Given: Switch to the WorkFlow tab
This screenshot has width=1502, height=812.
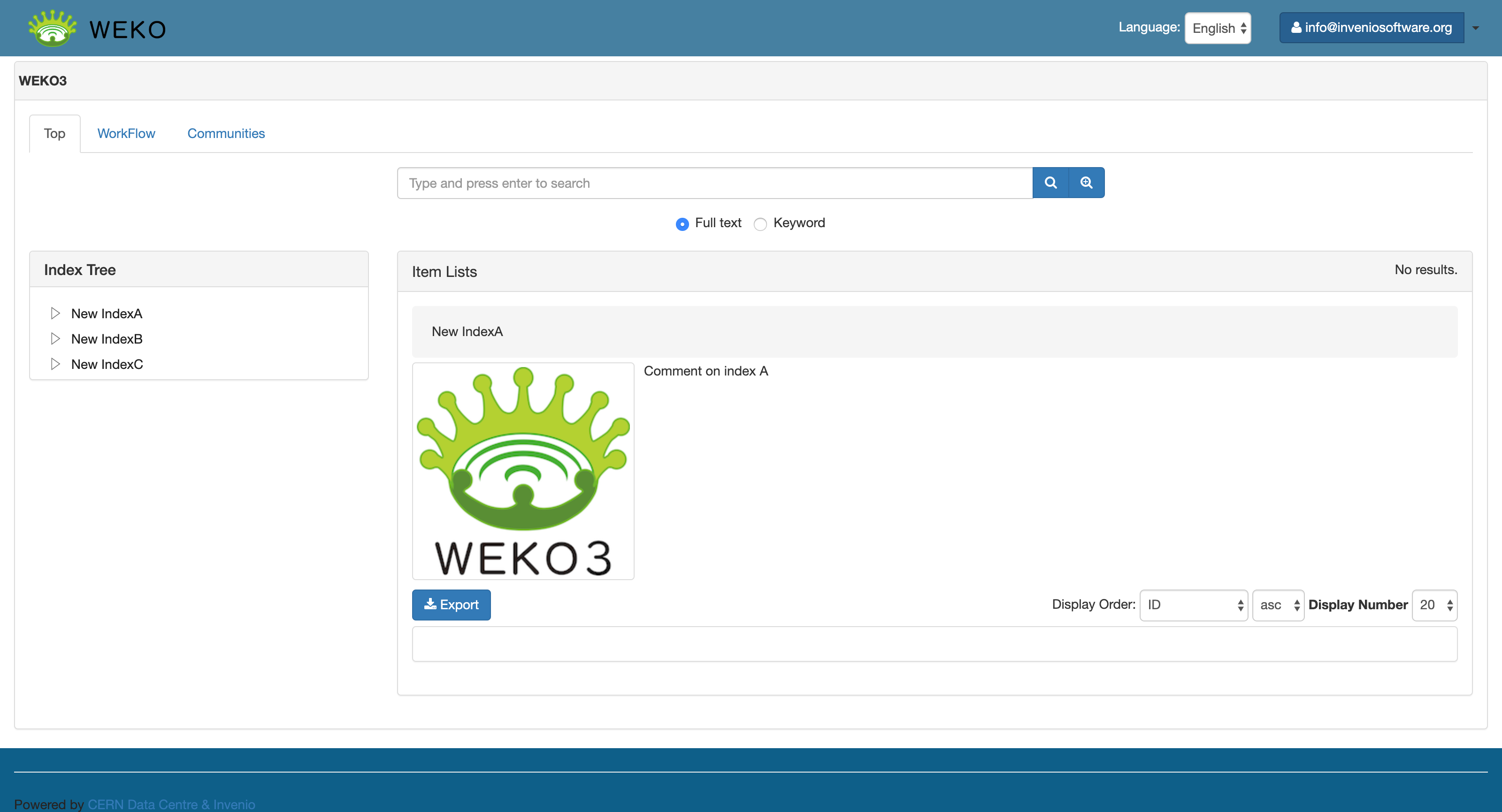Looking at the screenshot, I should coord(126,133).
